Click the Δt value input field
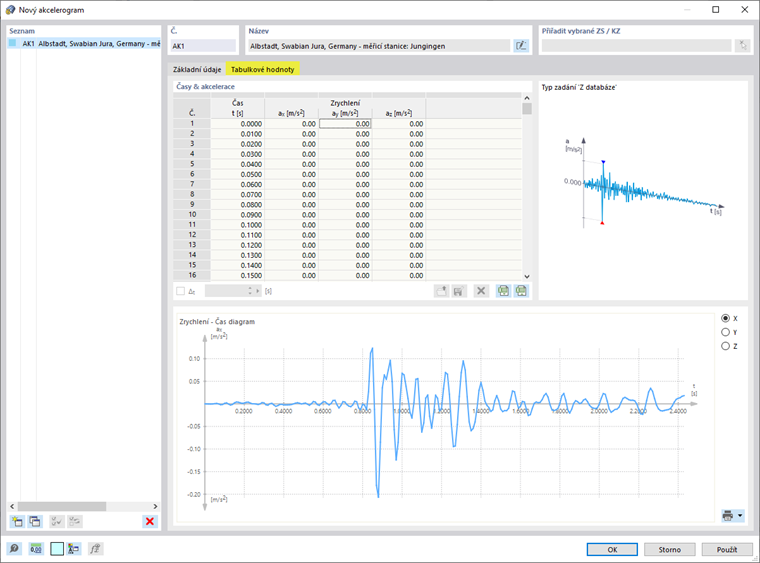 point(226,291)
